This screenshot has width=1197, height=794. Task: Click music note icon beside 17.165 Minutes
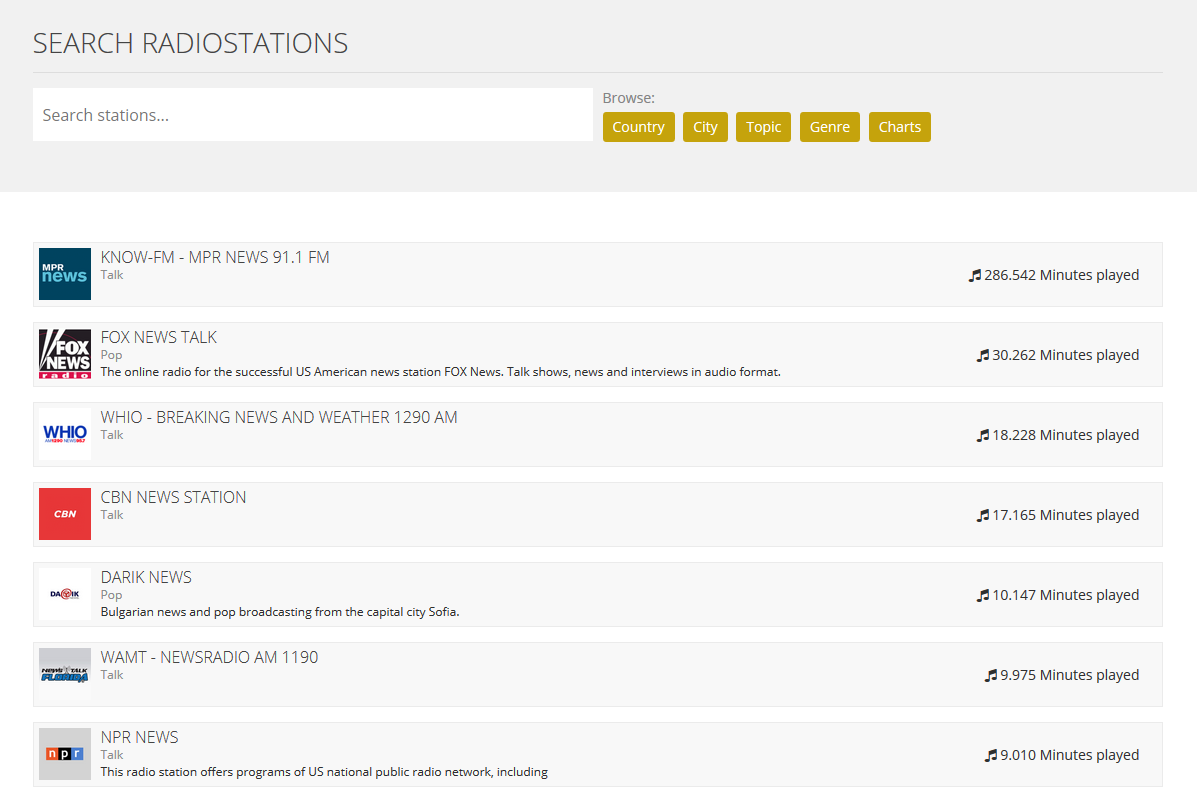(982, 516)
